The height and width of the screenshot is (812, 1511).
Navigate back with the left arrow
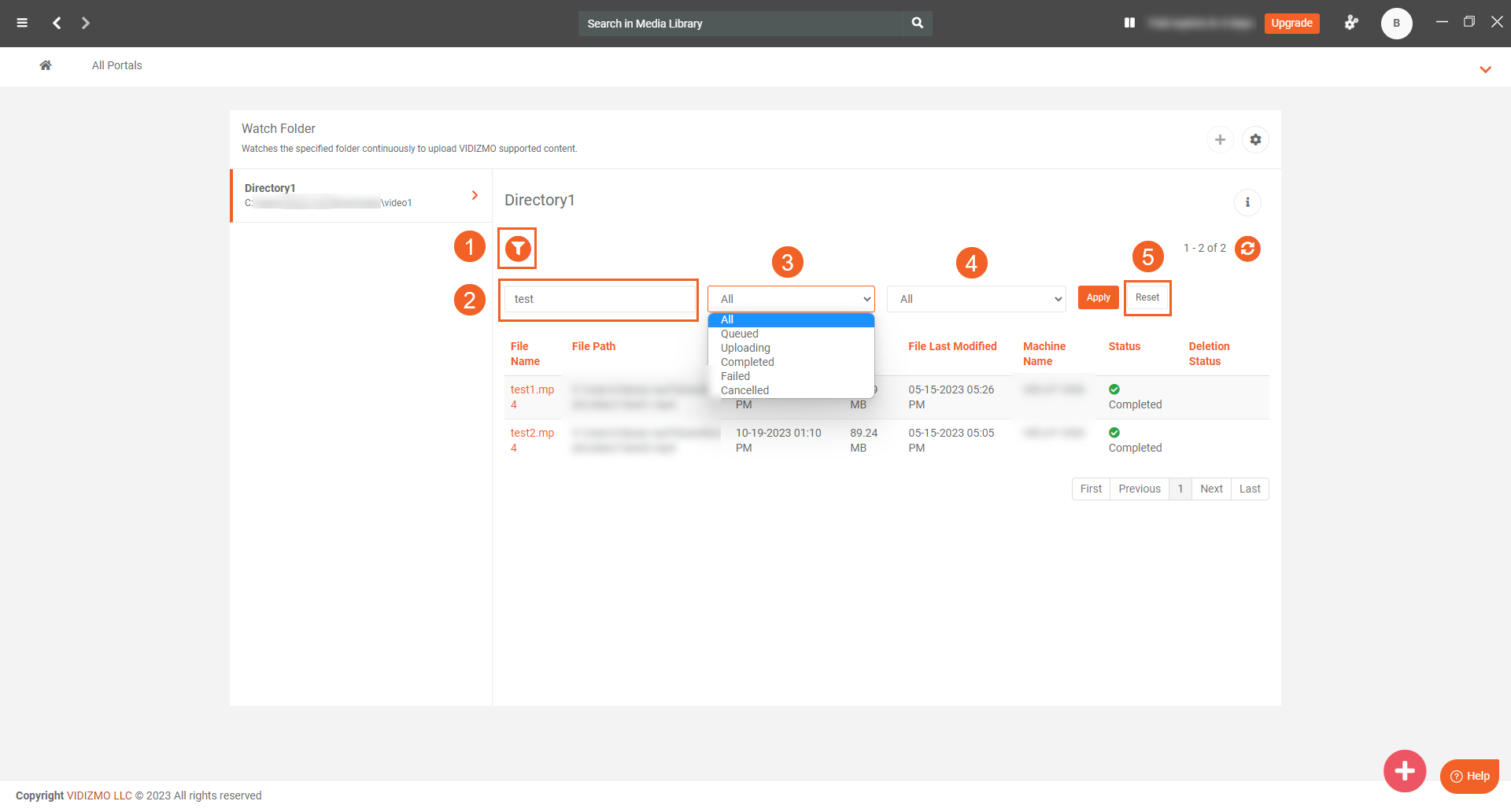(57, 23)
